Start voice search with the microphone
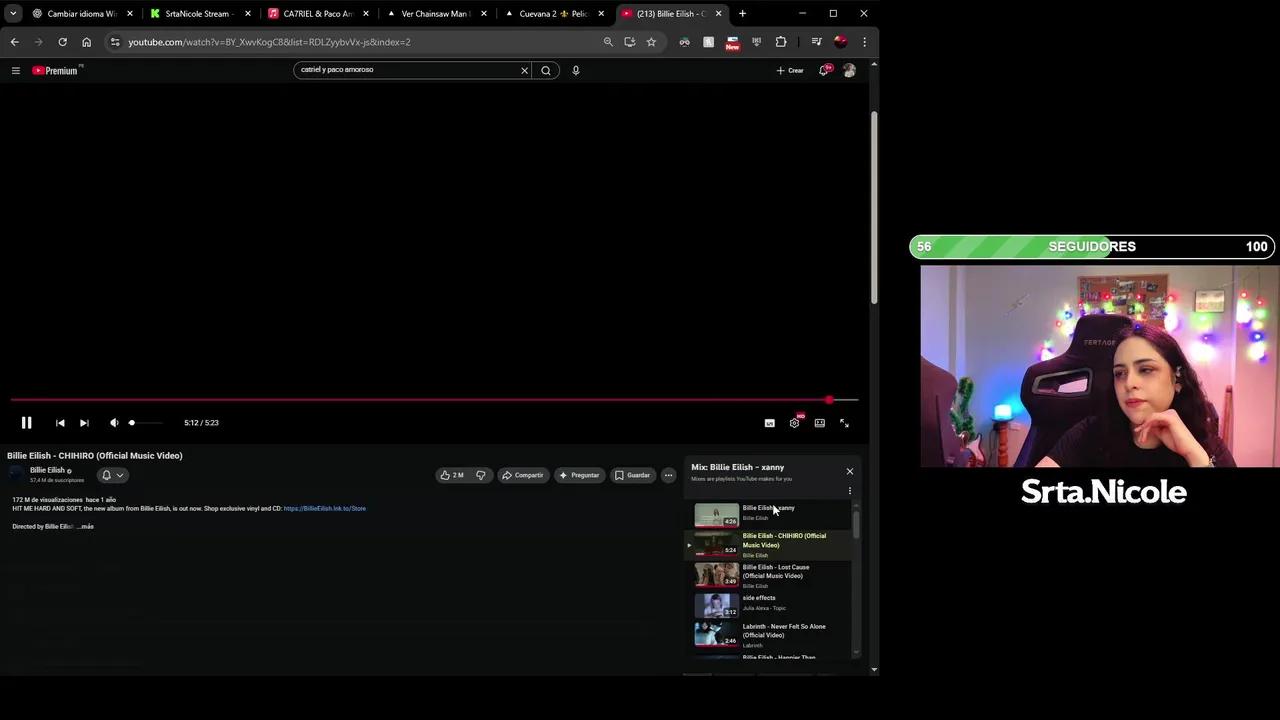This screenshot has height=720, width=1280. (x=576, y=70)
